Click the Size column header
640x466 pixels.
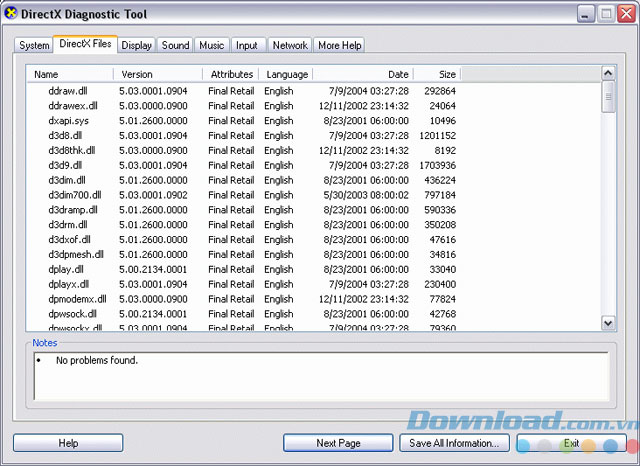pyautogui.click(x=436, y=74)
